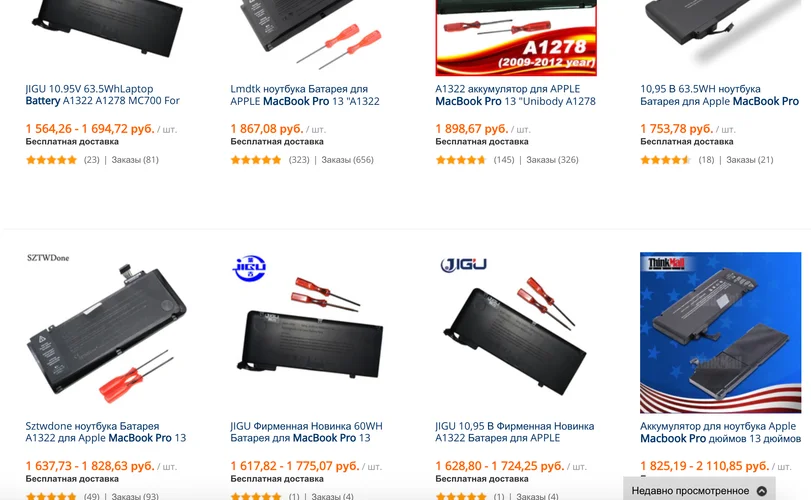
Task: Open JIGU Фирменная Новинка 60WH title link
Action: point(306,432)
